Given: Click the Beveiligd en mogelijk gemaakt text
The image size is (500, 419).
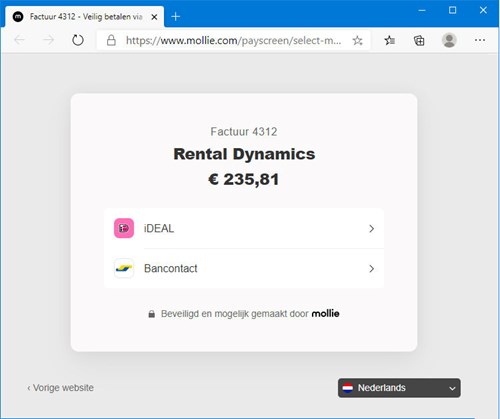Looking at the screenshot, I should pos(234,314).
